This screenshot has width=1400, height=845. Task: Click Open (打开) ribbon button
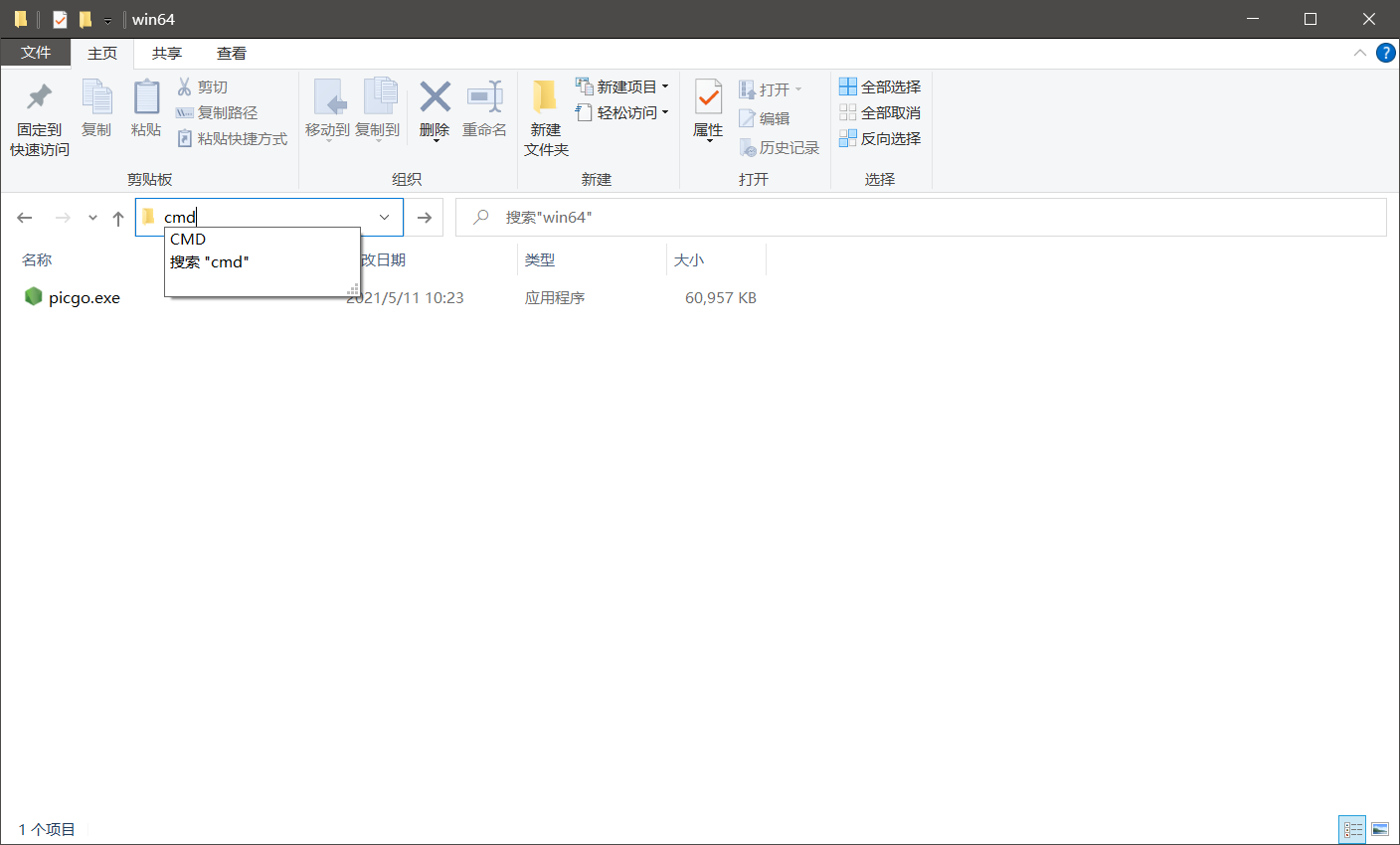[x=771, y=89]
